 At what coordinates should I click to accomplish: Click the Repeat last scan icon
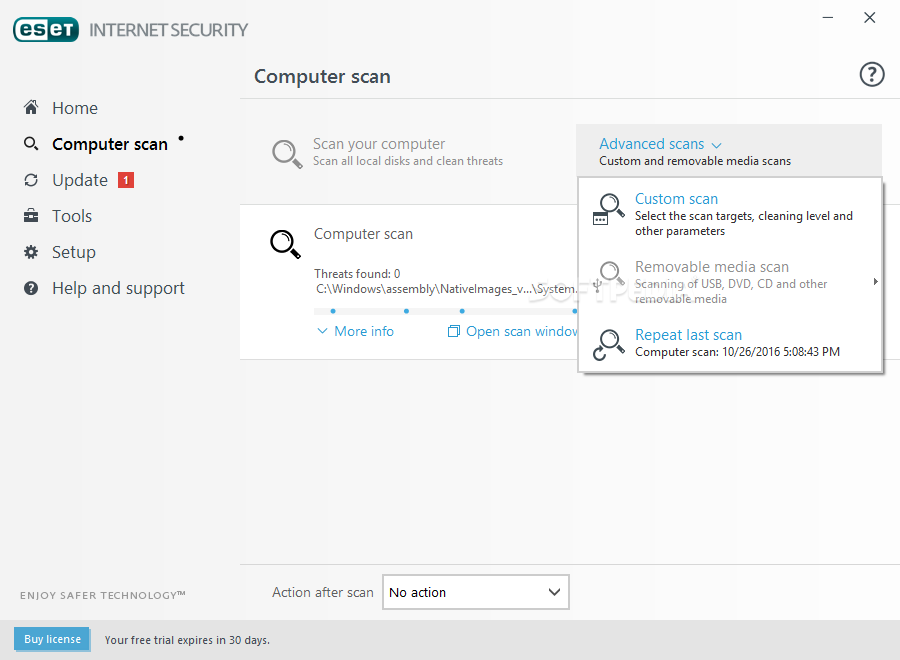pos(608,344)
